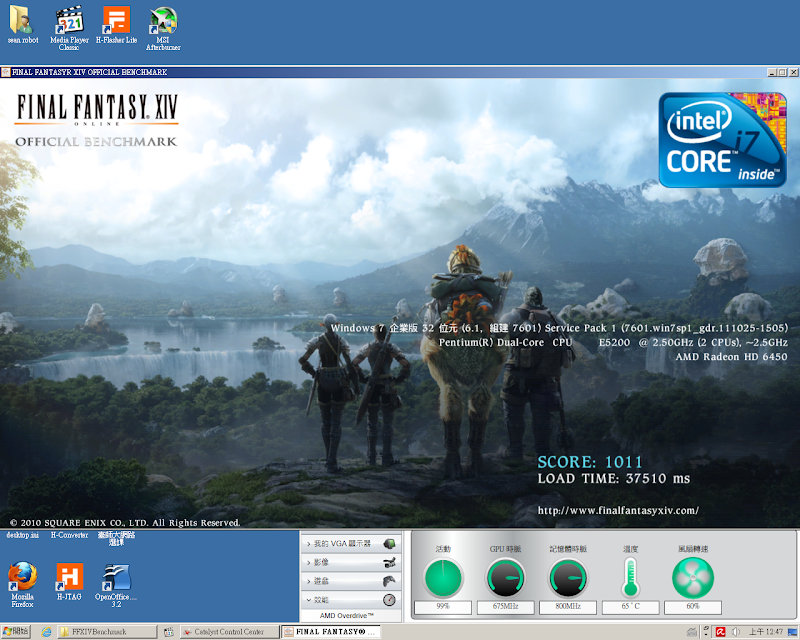This screenshot has height=640, width=800.
Task: Open the volume speaker tray icon
Action: (736, 632)
